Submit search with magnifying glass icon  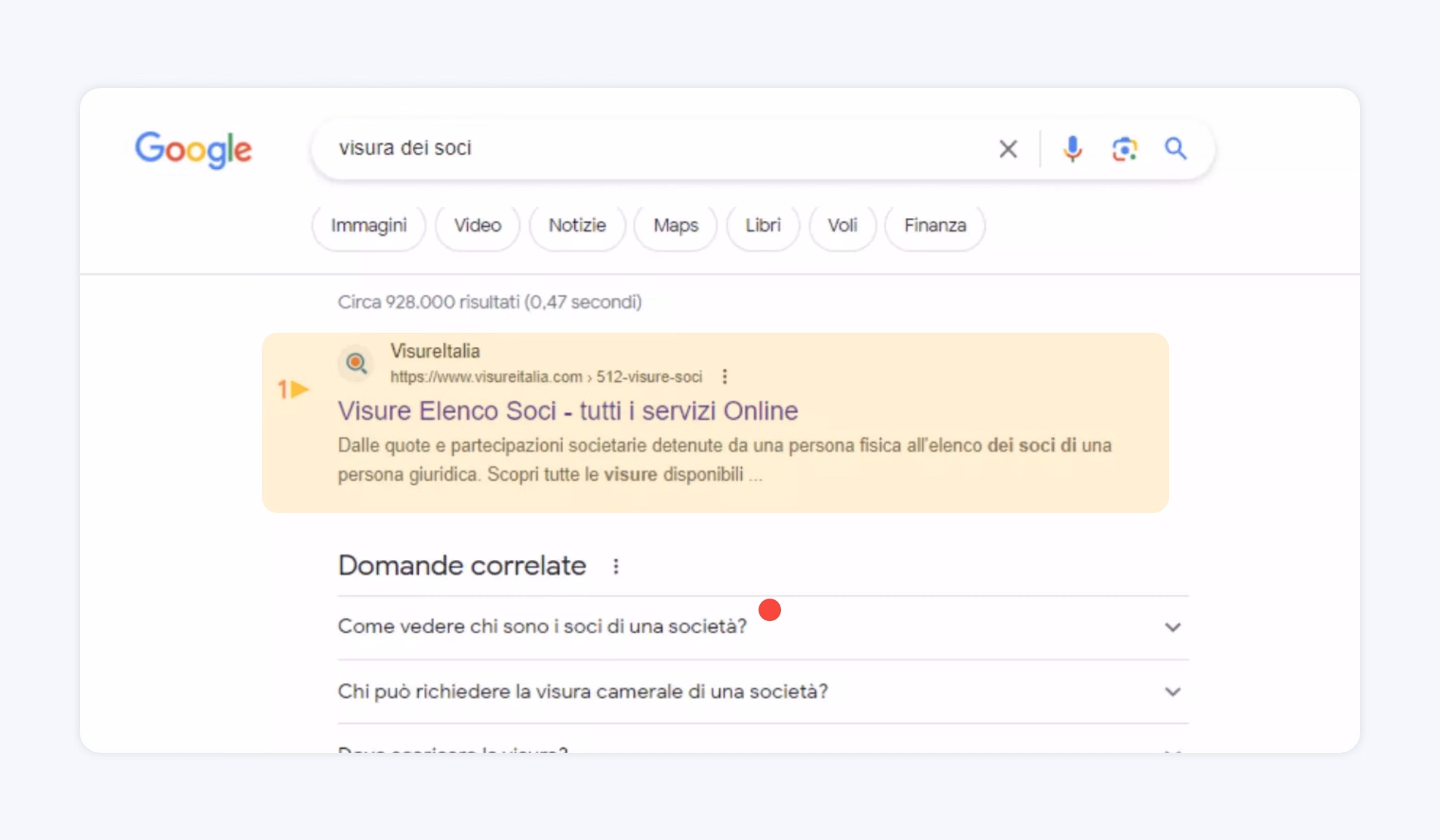point(1175,148)
